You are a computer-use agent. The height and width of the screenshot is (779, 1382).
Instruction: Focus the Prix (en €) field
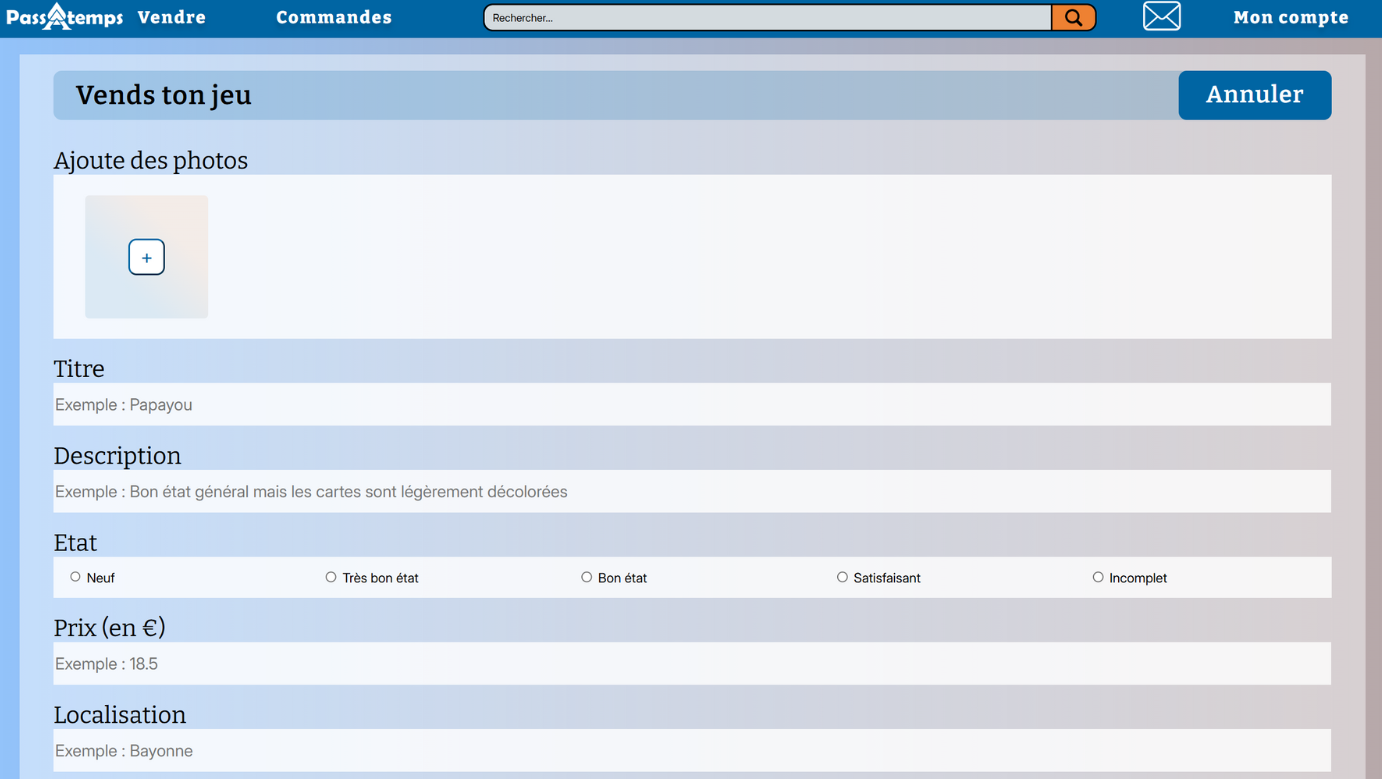pyautogui.click(x=692, y=664)
